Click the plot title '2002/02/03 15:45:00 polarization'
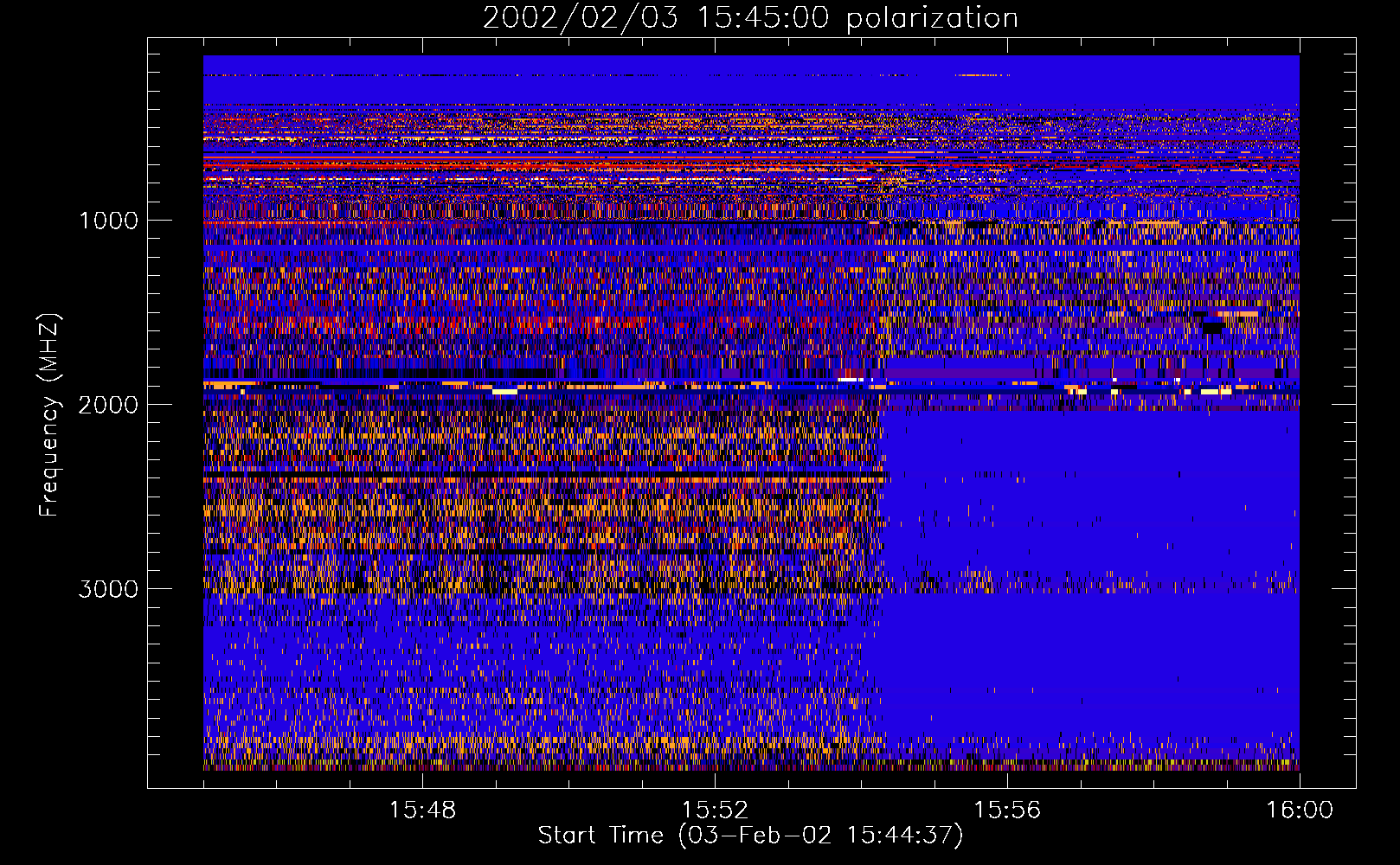 coord(750,18)
